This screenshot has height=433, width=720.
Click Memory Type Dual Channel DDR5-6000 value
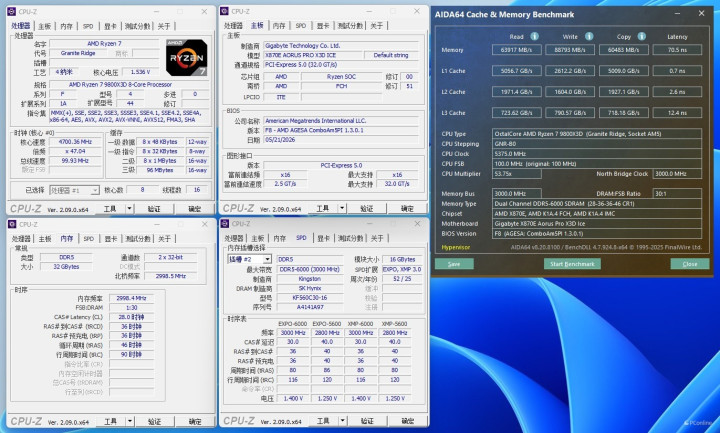[596, 203]
